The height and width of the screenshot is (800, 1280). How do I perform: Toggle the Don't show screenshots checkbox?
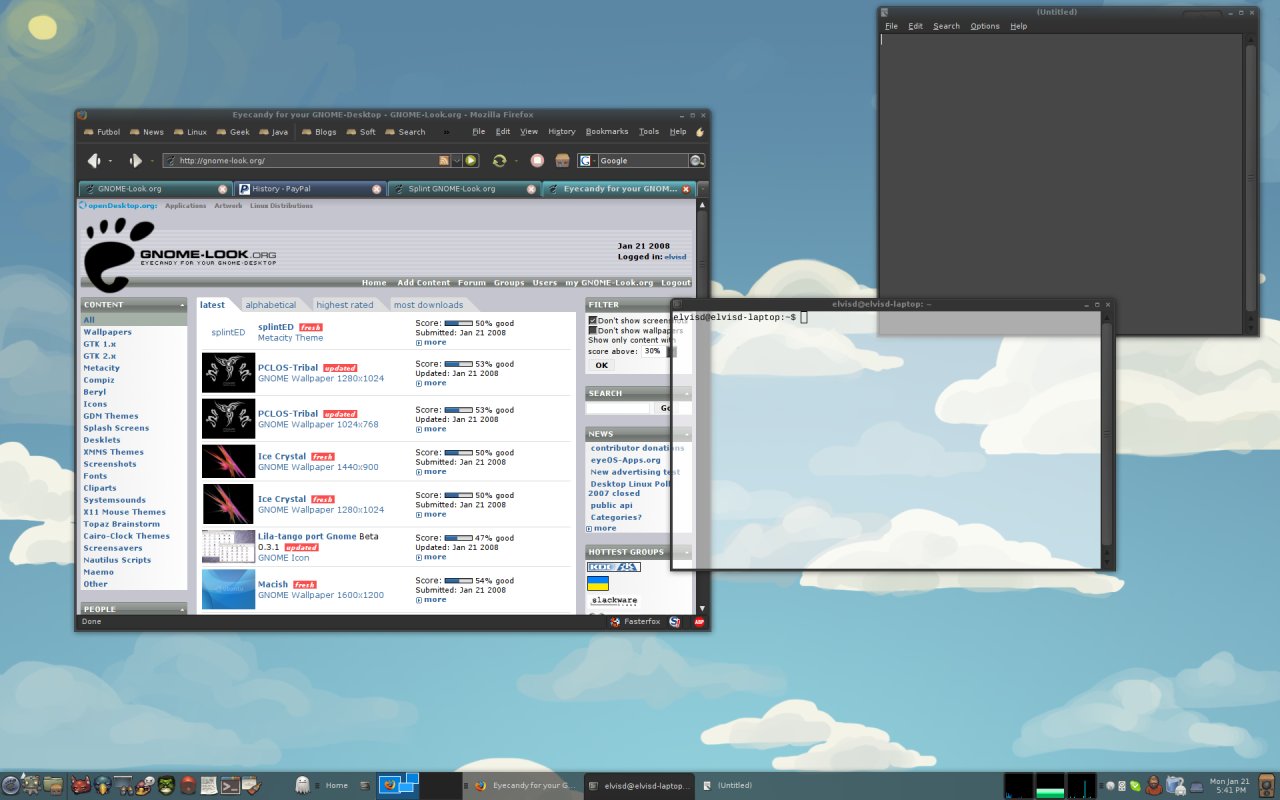click(593, 320)
